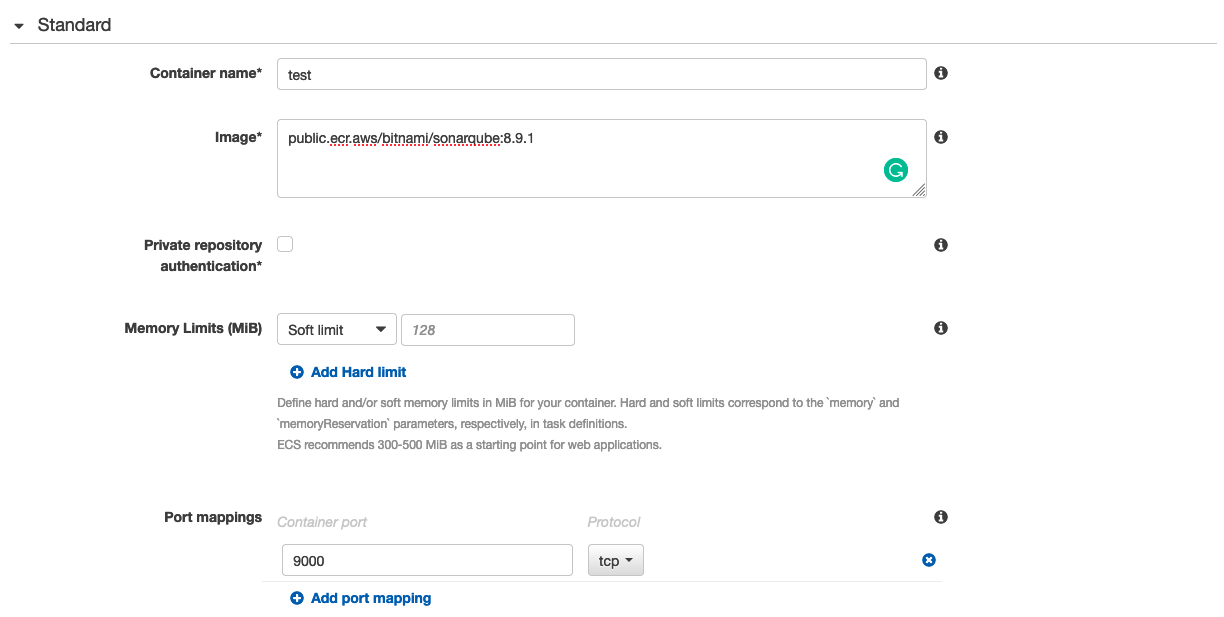The image size is (1224, 617).
Task: Show info icon next to Image field
Action: pyautogui.click(x=940, y=137)
